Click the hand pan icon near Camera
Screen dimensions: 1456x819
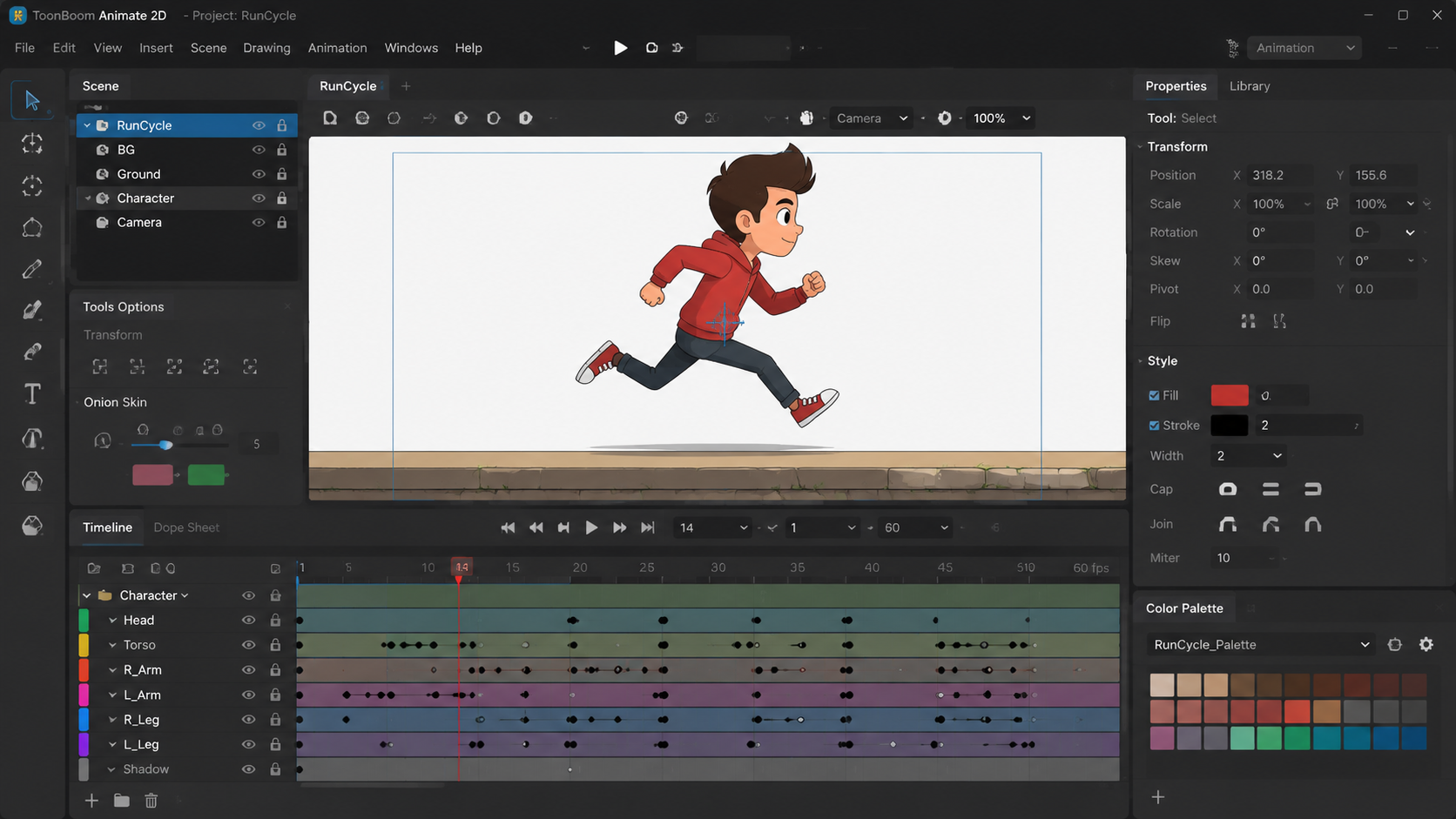click(806, 118)
